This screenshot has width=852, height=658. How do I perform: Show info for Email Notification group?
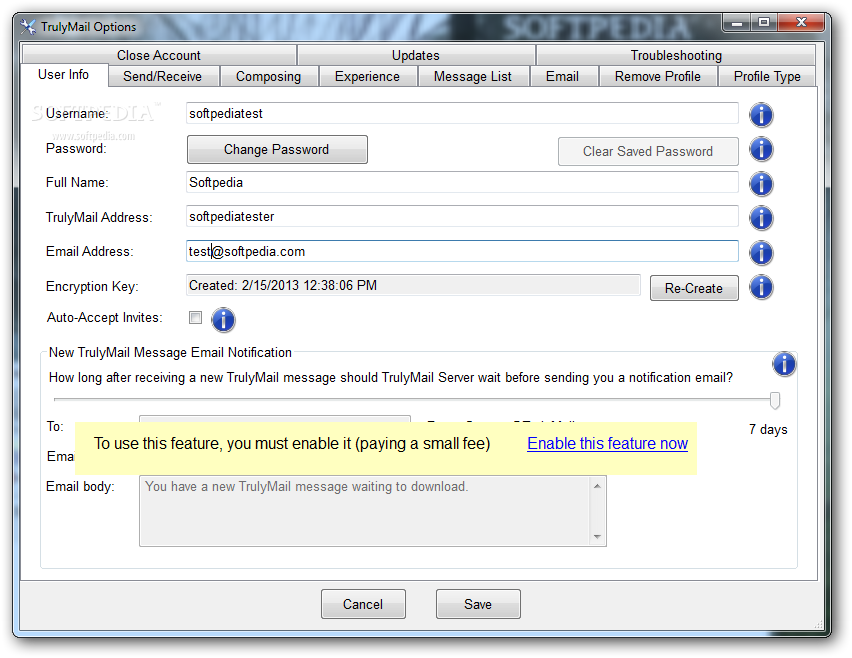pos(784,364)
